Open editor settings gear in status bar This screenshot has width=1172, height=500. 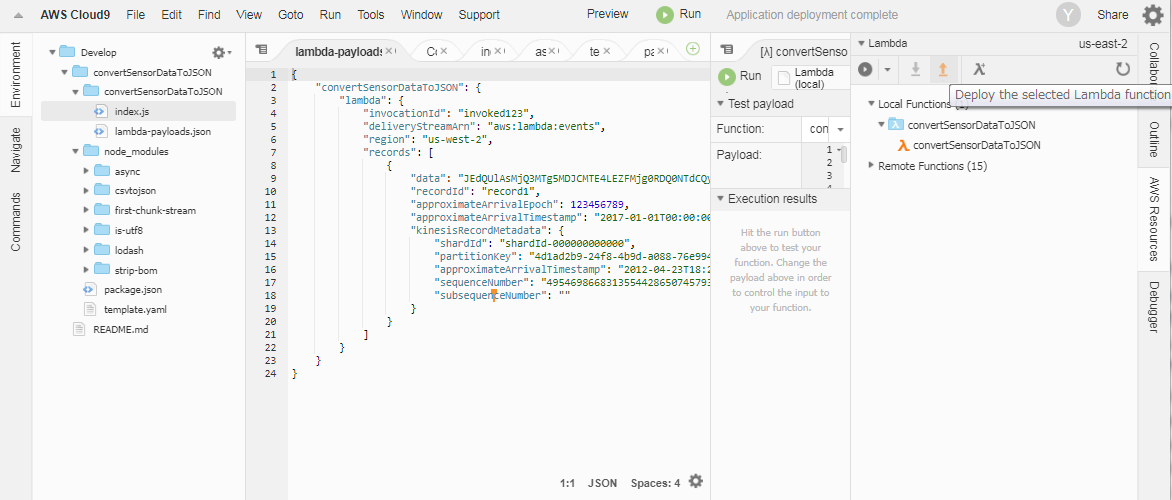696,481
